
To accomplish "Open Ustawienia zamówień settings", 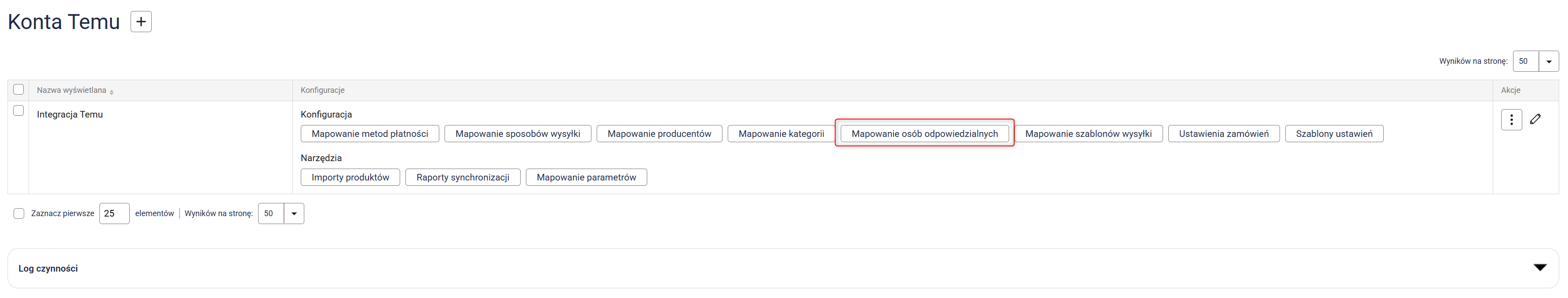I will coord(1223,134).
